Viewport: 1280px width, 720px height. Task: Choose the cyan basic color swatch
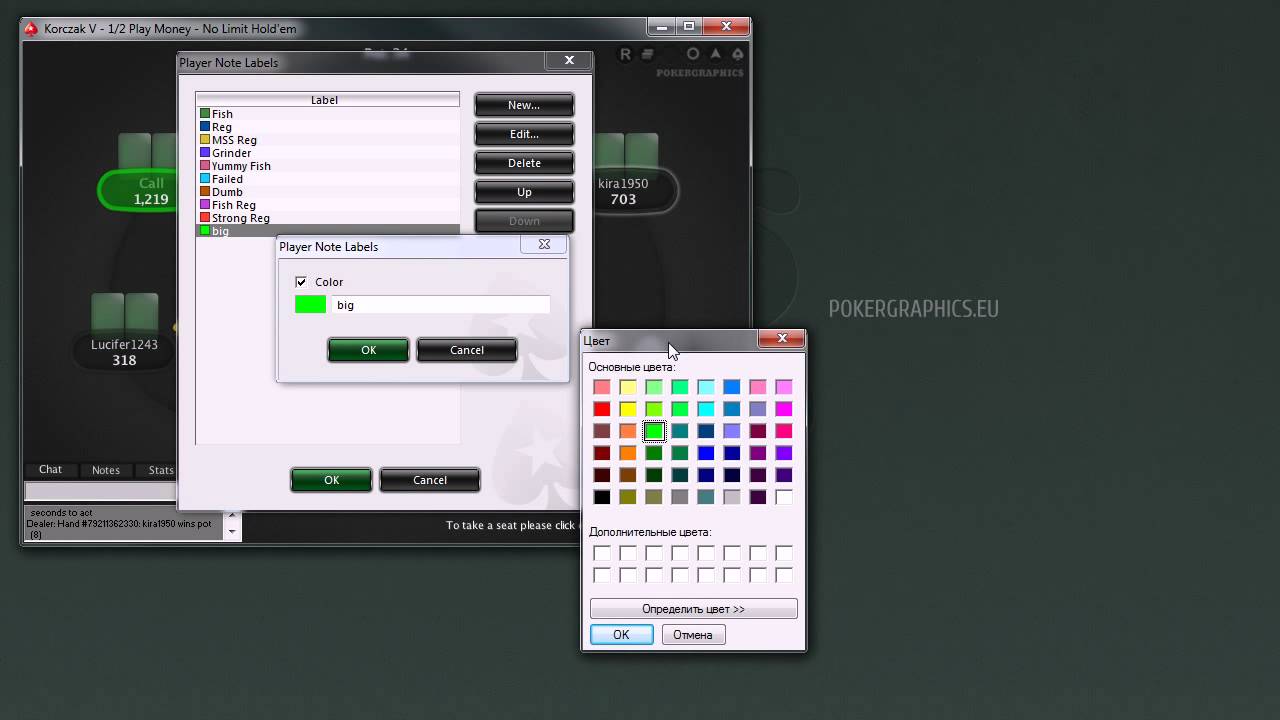(706, 409)
